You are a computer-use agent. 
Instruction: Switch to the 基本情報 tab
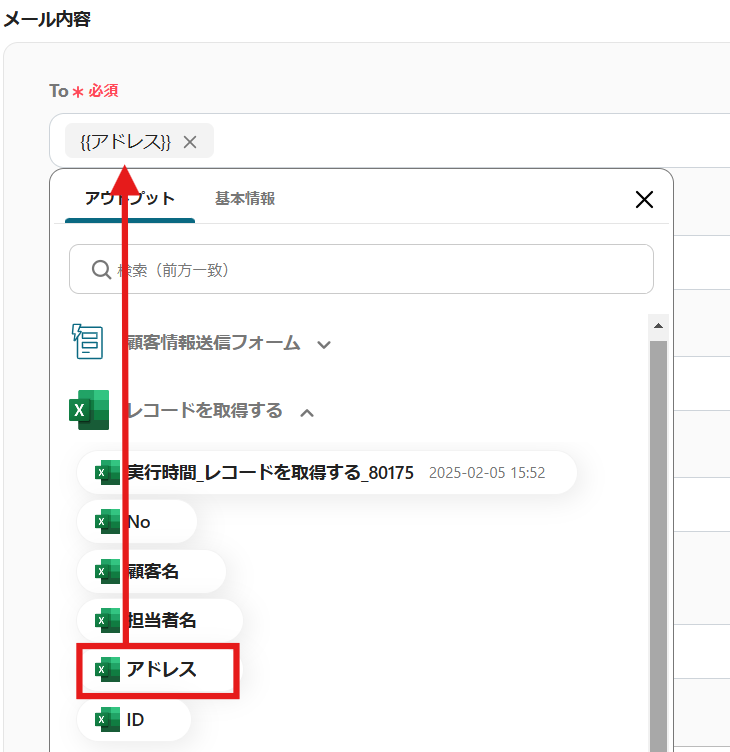coord(245,199)
